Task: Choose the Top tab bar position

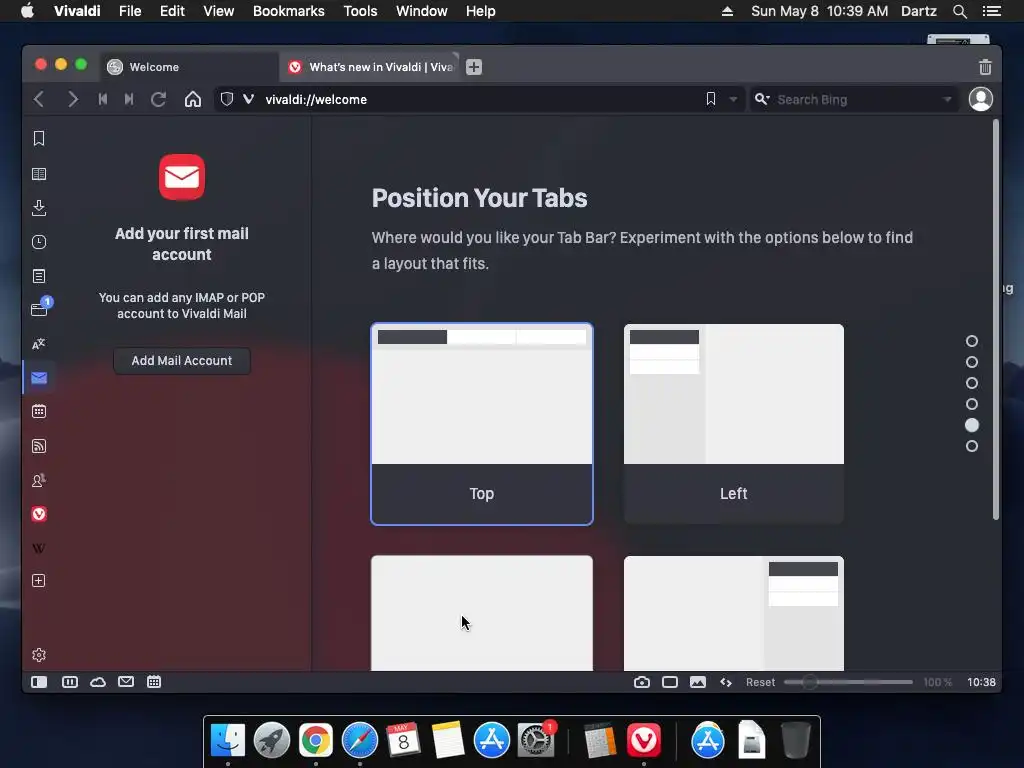Action: click(482, 424)
